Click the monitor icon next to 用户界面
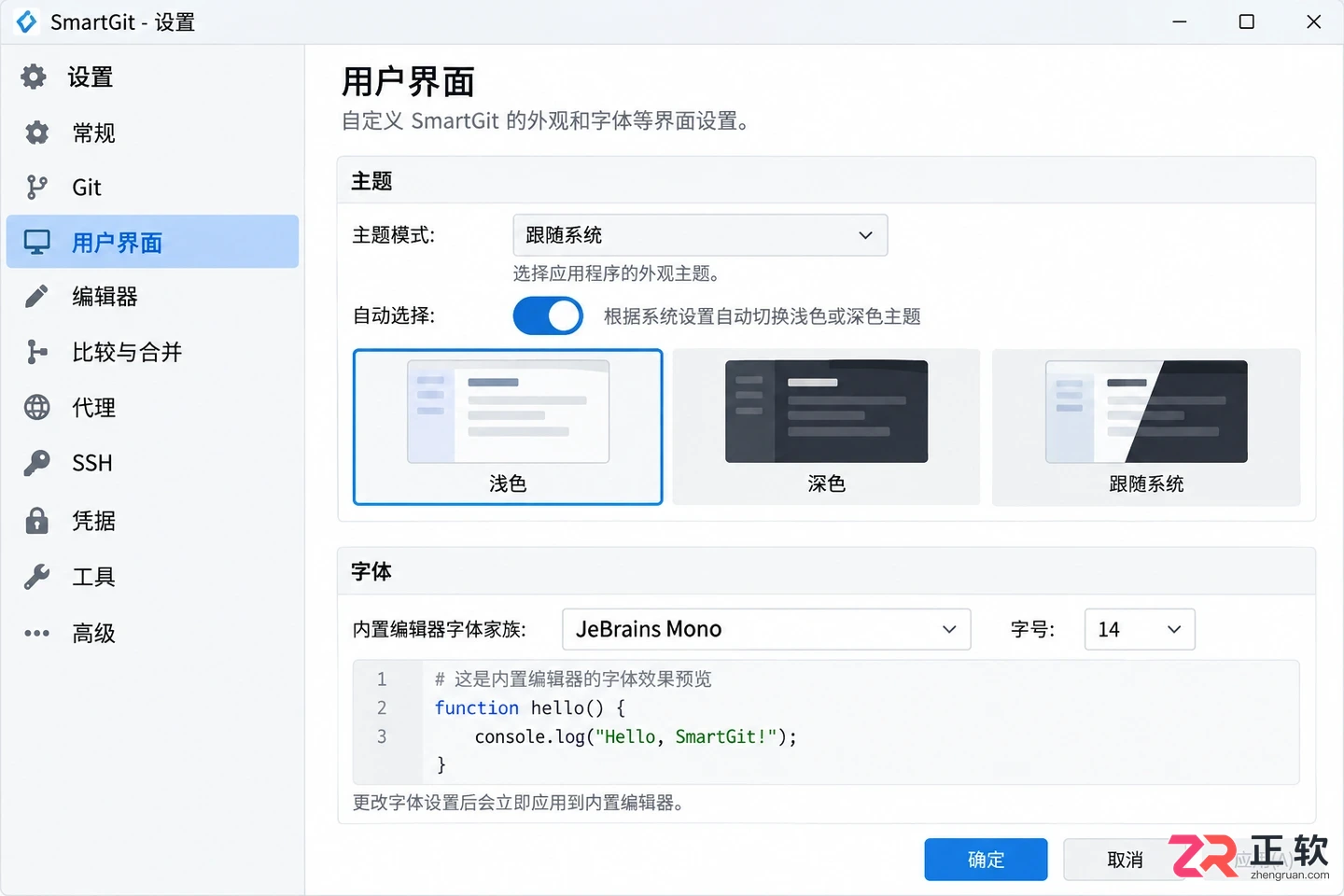 [x=37, y=243]
